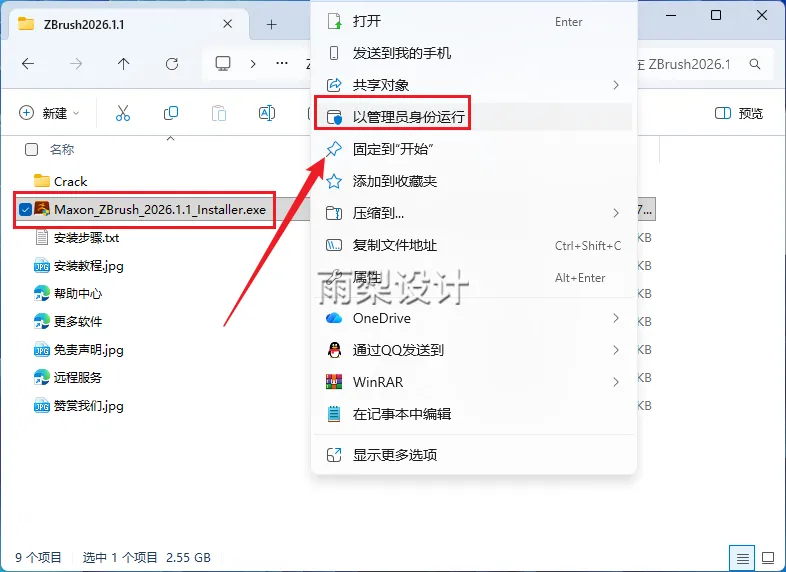Select 固定到"开始"
Viewport: 786px width, 572px height.
[474, 149]
